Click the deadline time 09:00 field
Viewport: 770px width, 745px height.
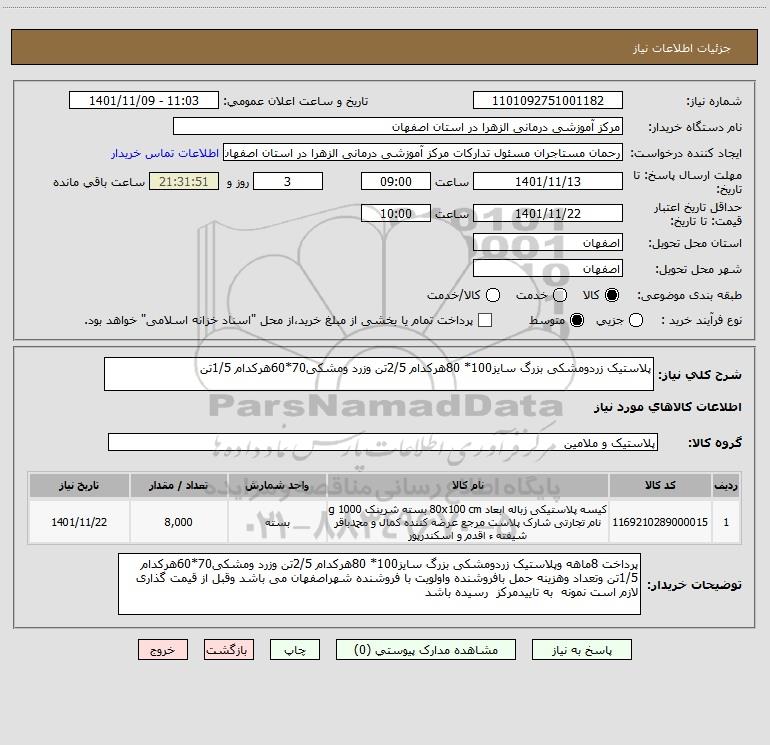click(x=396, y=181)
